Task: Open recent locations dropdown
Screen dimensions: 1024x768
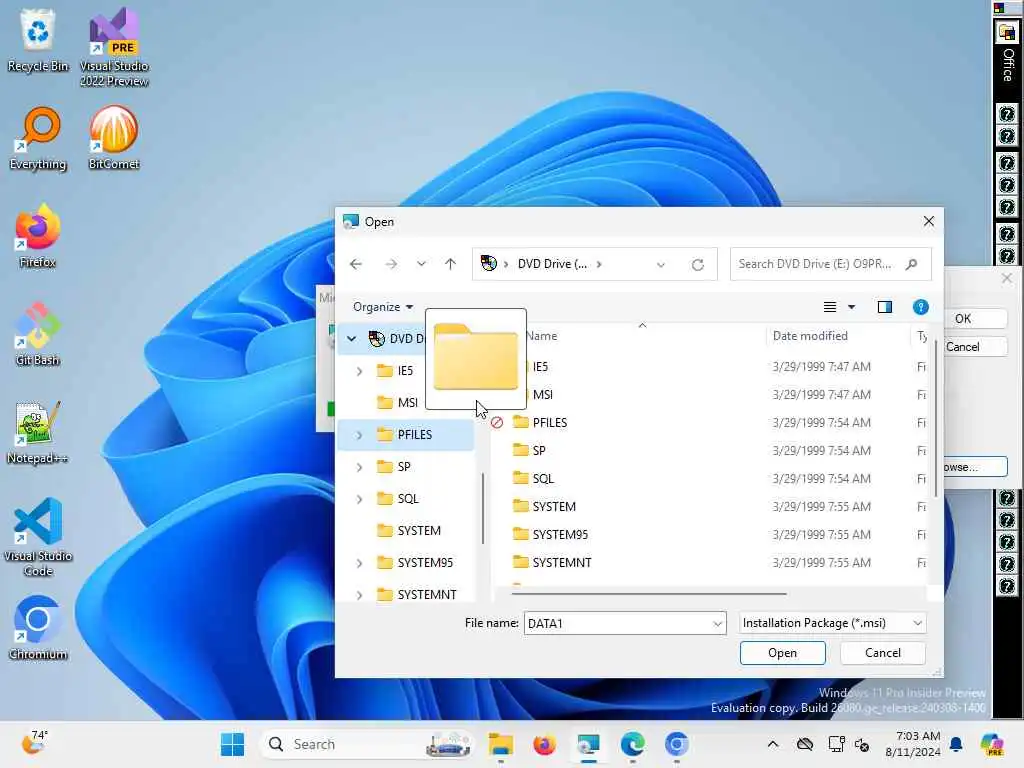Action: tap(421, 264)
